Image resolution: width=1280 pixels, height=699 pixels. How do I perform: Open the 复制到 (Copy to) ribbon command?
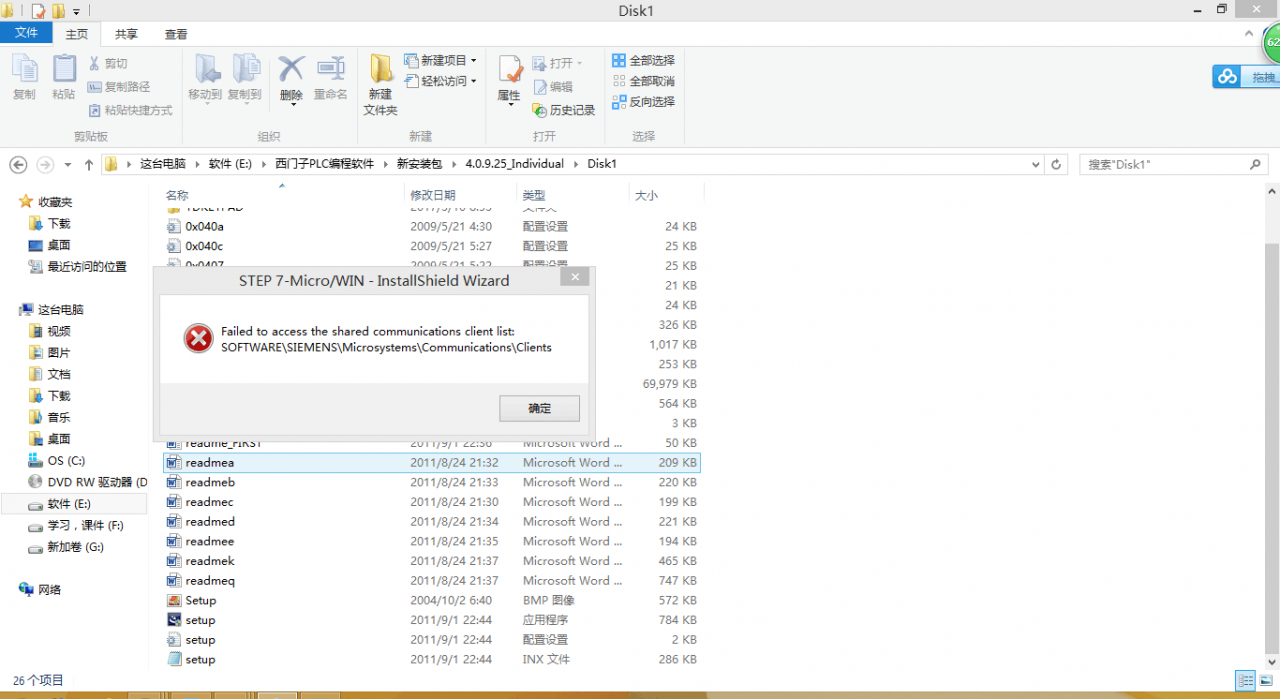coord(244,78)
